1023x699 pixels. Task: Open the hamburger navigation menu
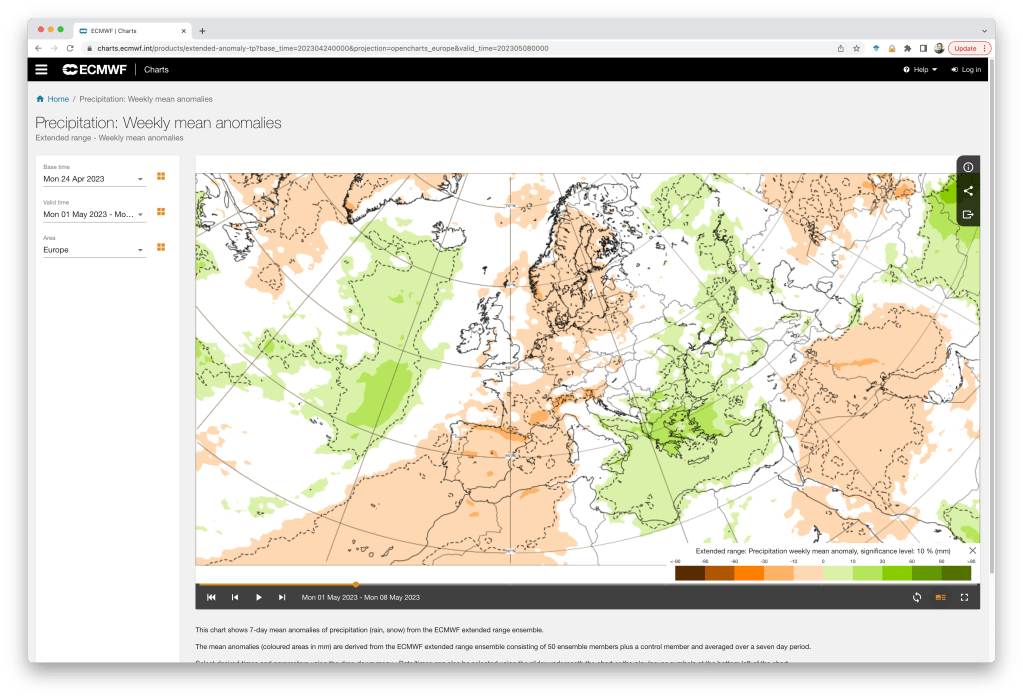[41, 70]
